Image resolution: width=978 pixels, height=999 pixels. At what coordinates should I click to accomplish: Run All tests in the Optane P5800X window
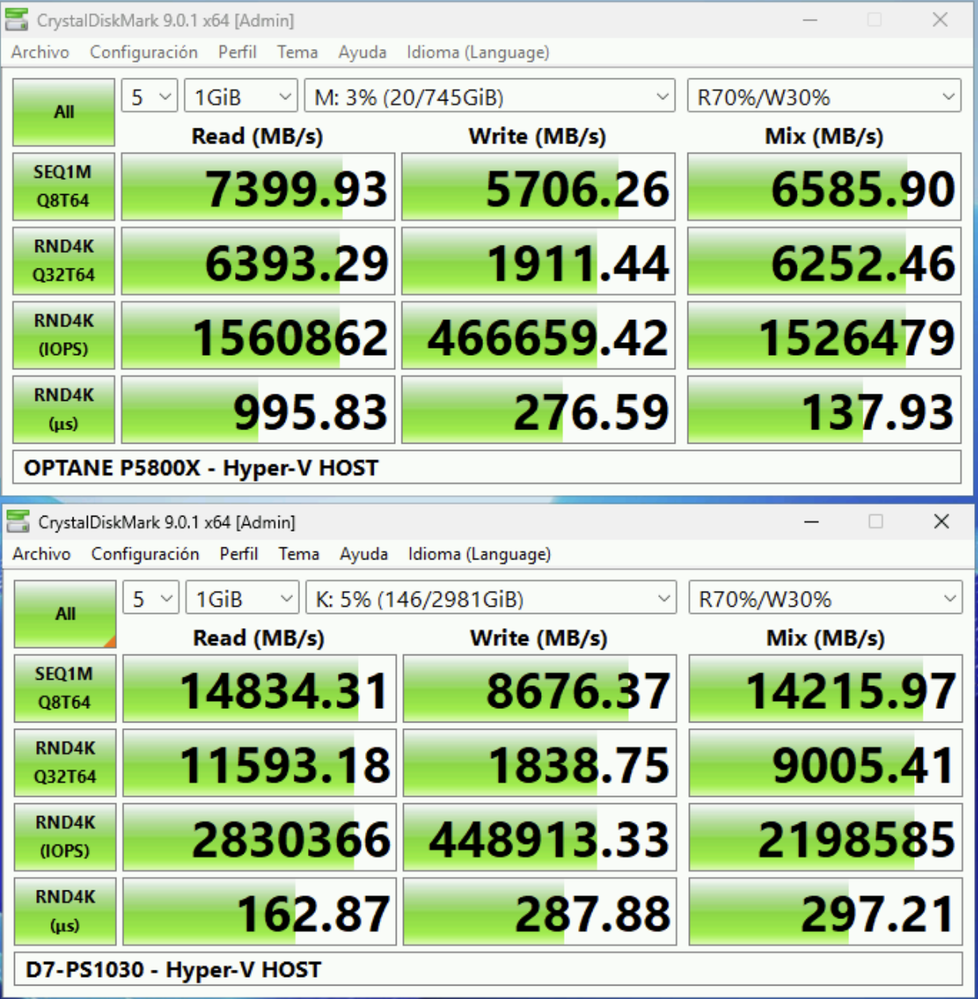point(64,112)
